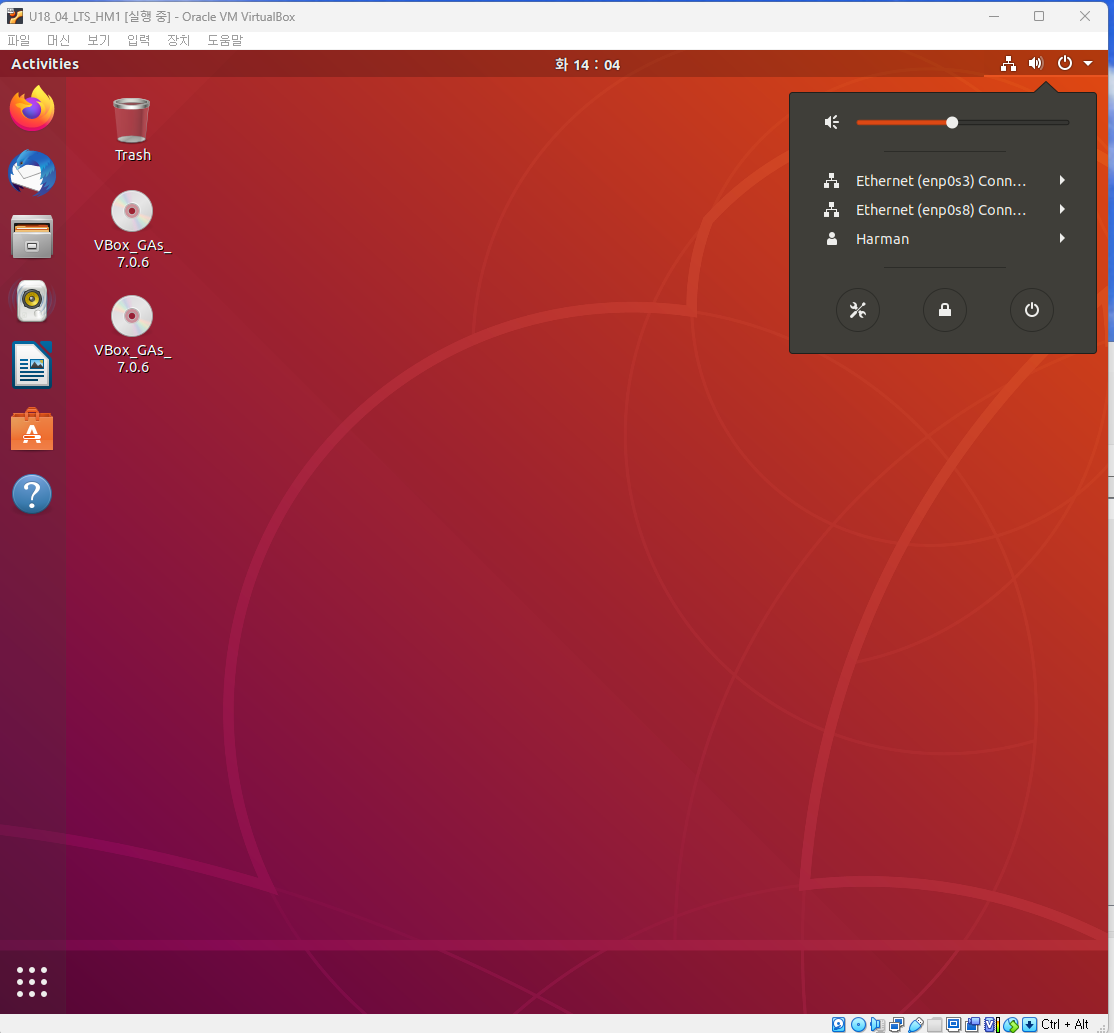
Task: Open the 파일 menu in VirtualBox
Action: coord(18,40)
